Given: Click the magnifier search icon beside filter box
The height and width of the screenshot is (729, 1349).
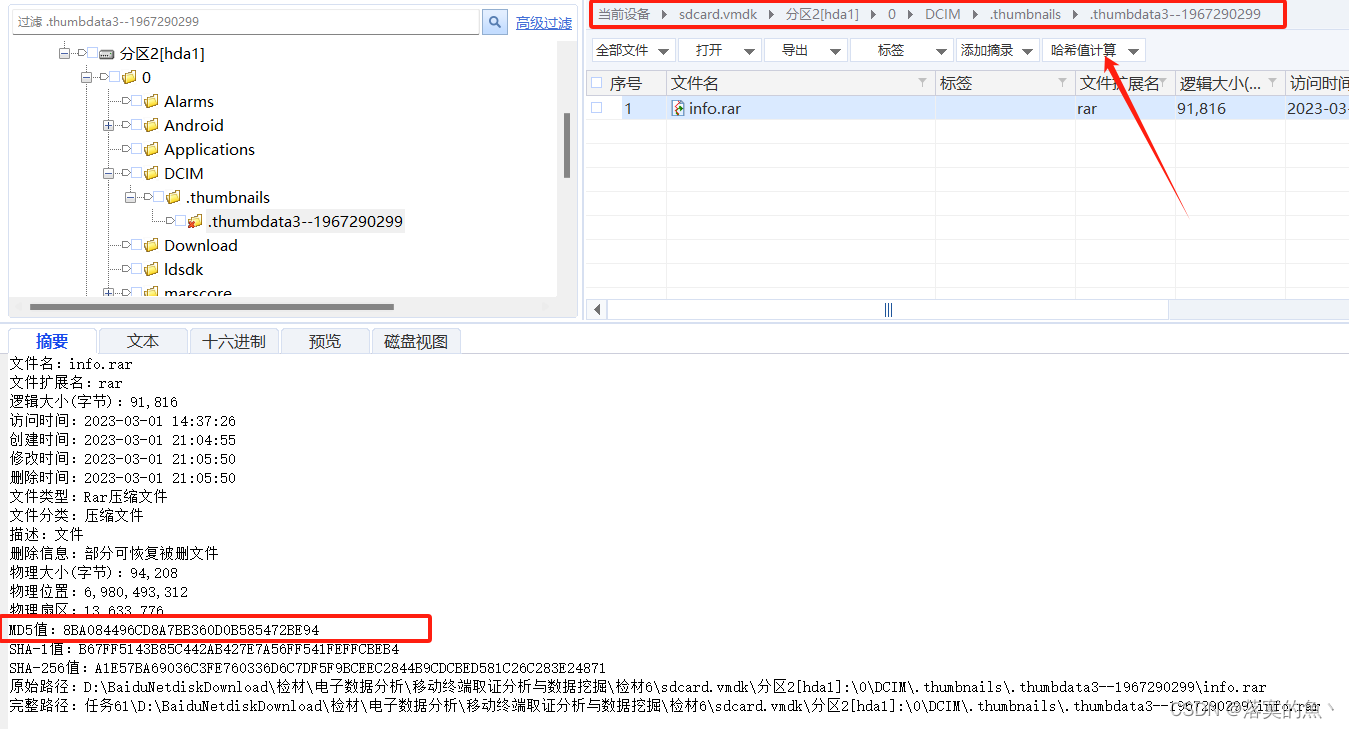Looking at the screenshot, I should (495, 22).
